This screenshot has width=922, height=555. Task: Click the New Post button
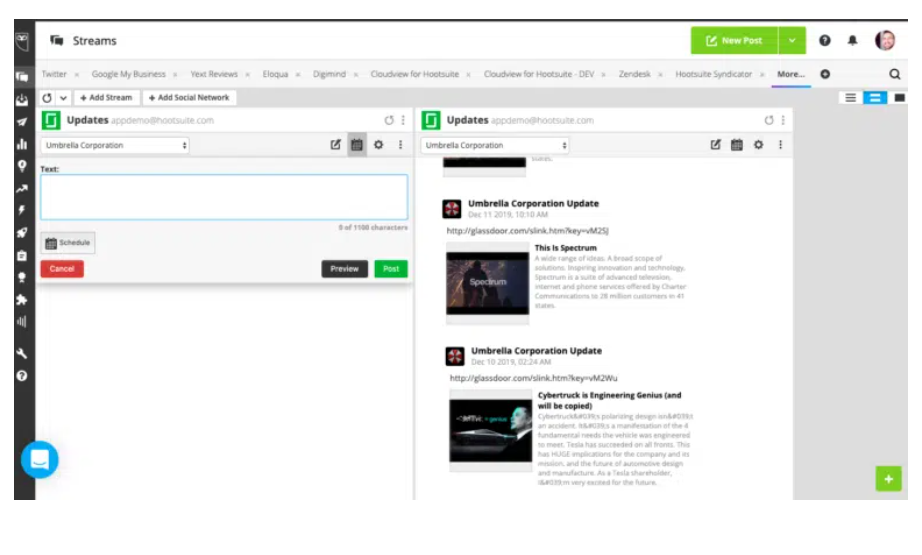pyautogui.click(x=734, y=41)
